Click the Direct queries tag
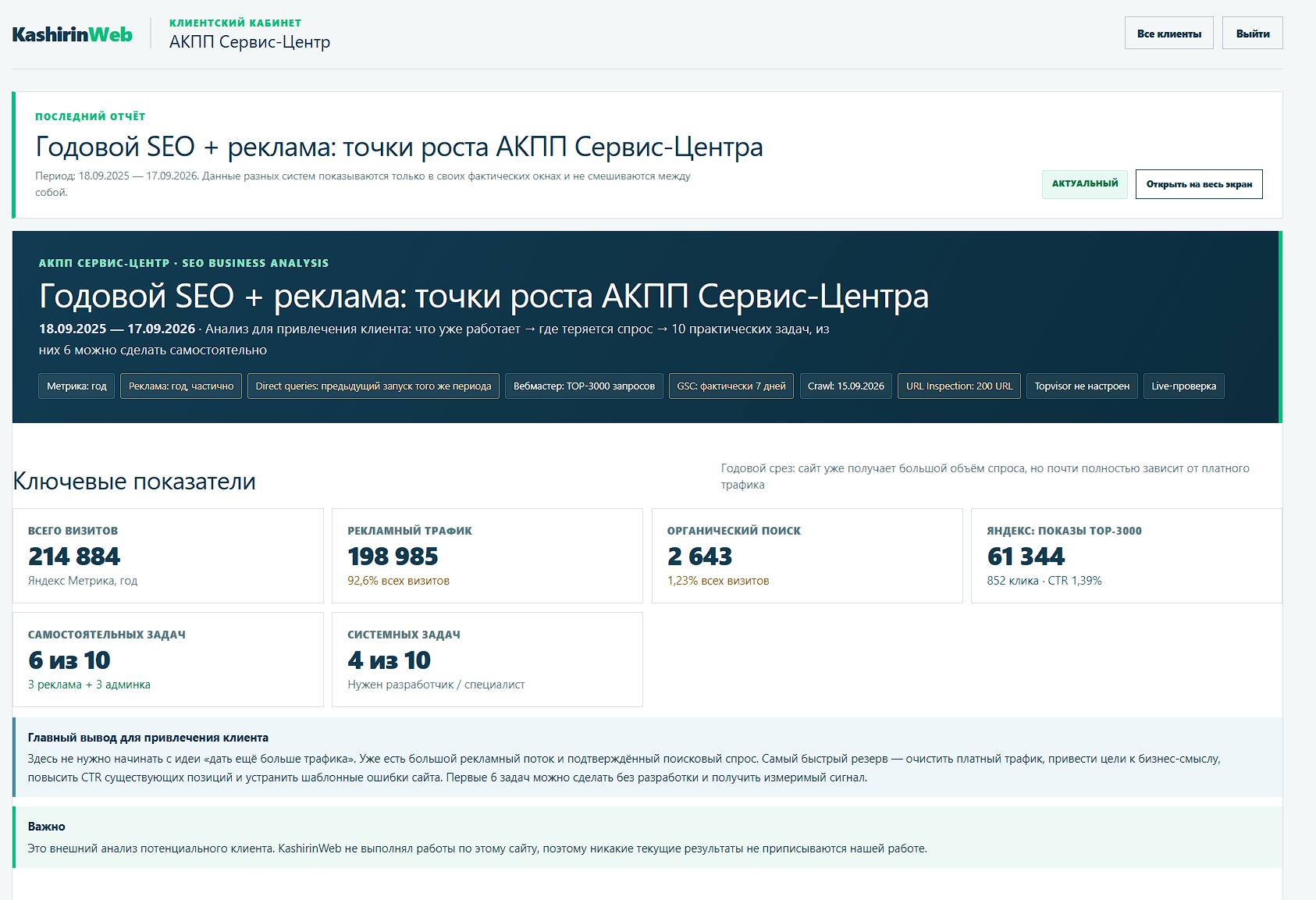The width and height of the screenshot is (1316, 900). click(x=373, y=386)
